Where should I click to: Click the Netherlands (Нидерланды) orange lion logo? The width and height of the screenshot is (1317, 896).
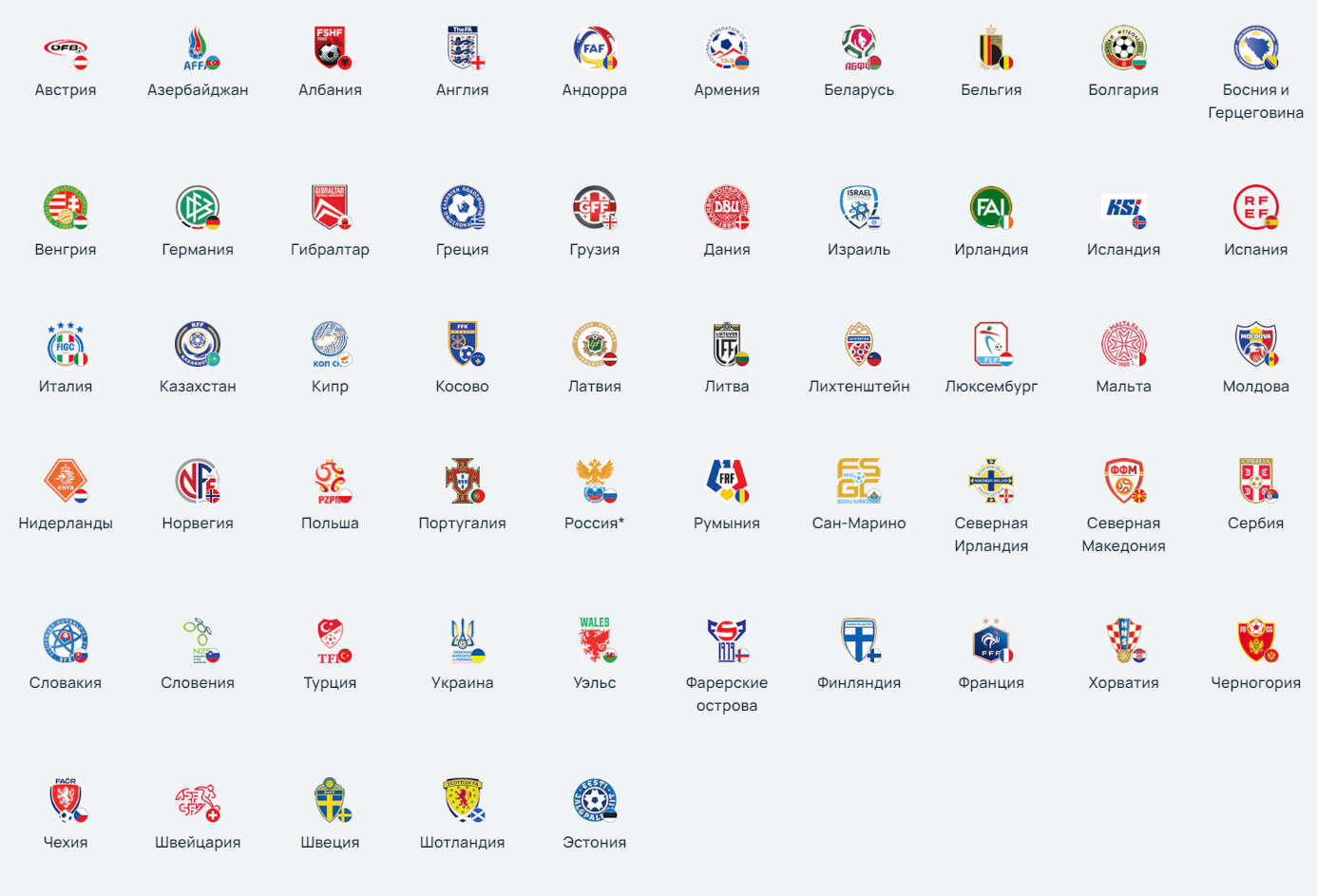pos(66,482)
